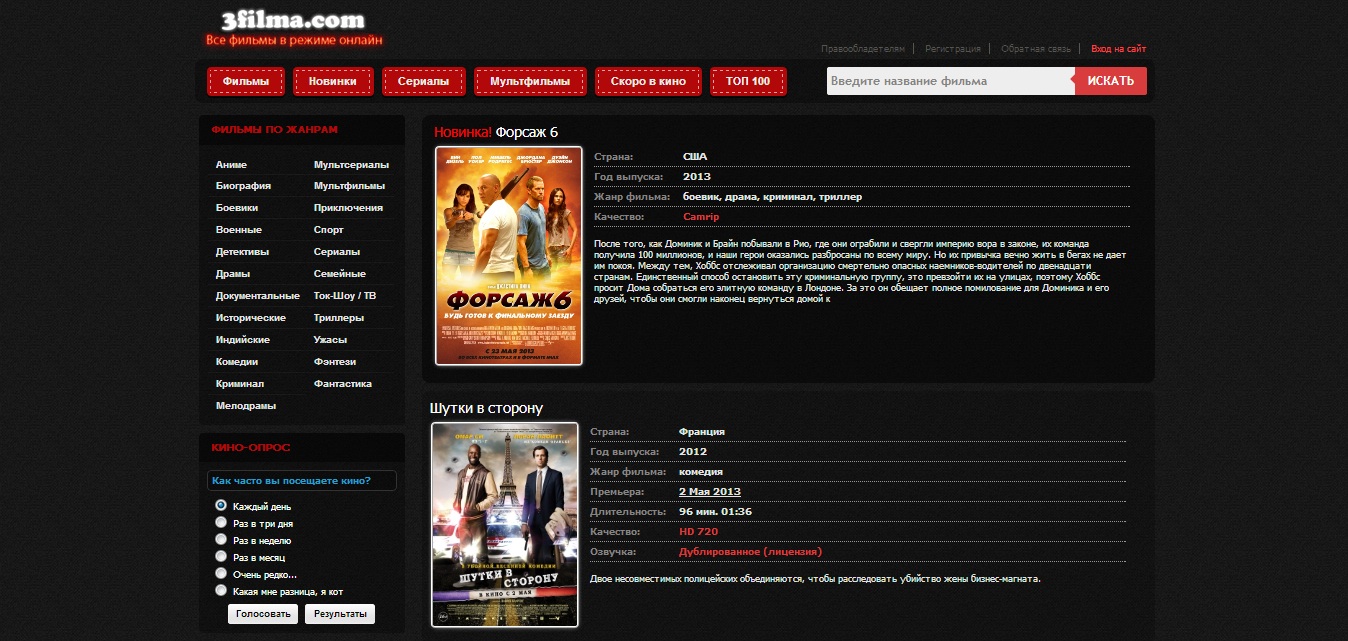Browse the Аниме genre

231,165
